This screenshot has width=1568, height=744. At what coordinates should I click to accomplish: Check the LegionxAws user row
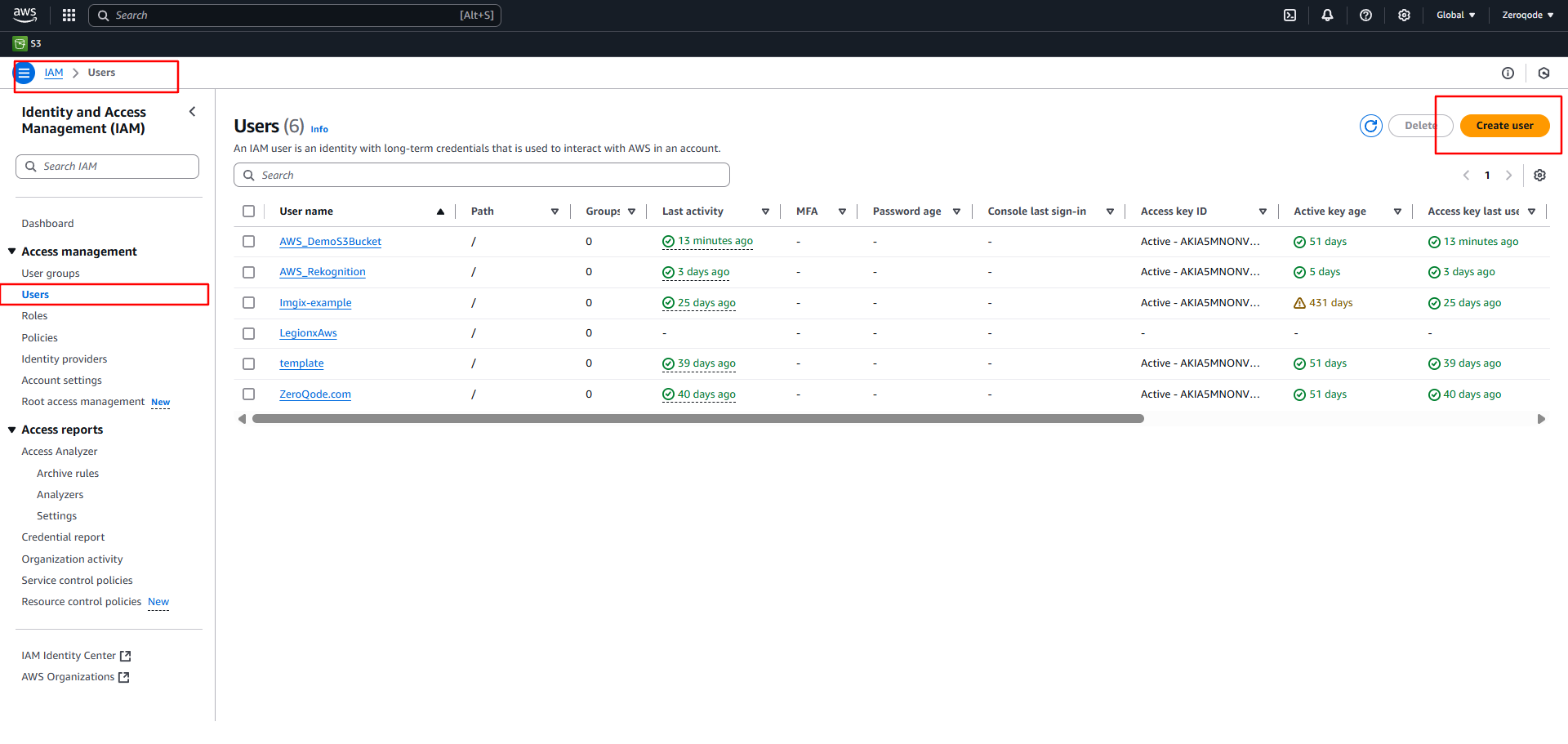(x=249, y=333)
